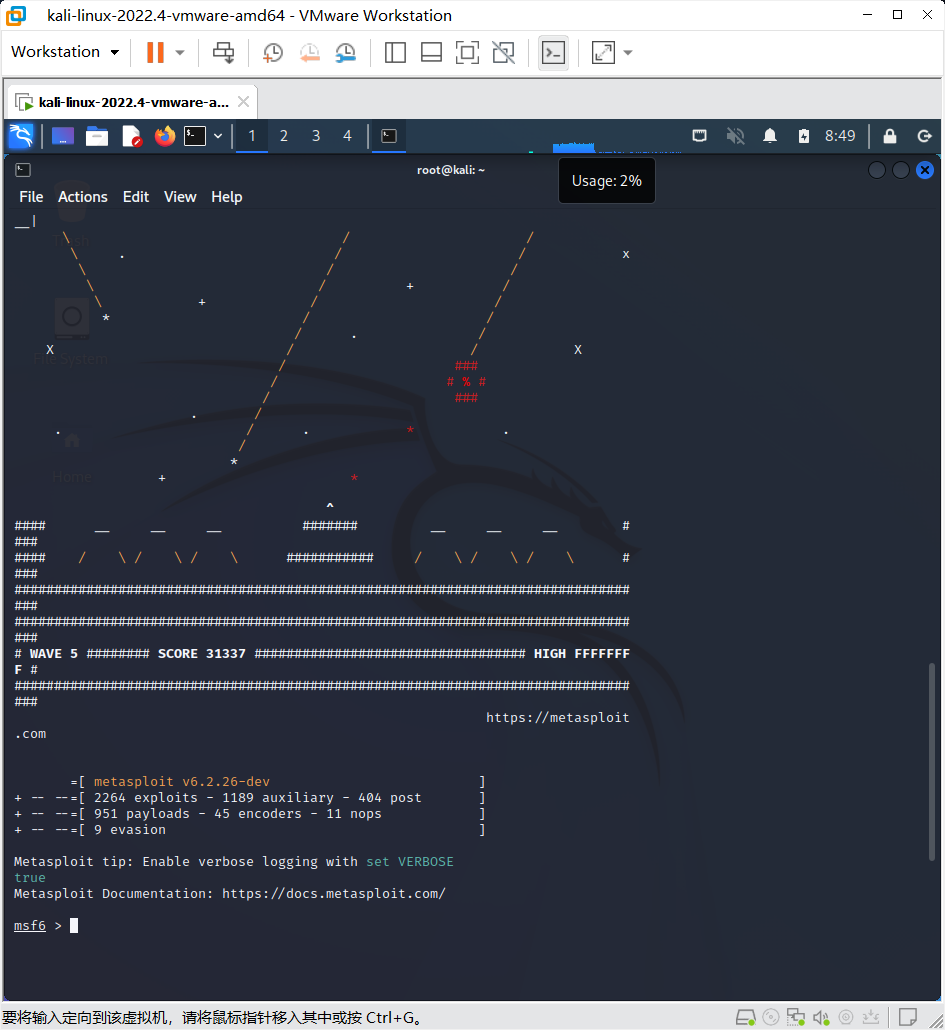This screenshot has height=1030, width=945.
Task: Close the root@kali terminal window
Action: 925,170
